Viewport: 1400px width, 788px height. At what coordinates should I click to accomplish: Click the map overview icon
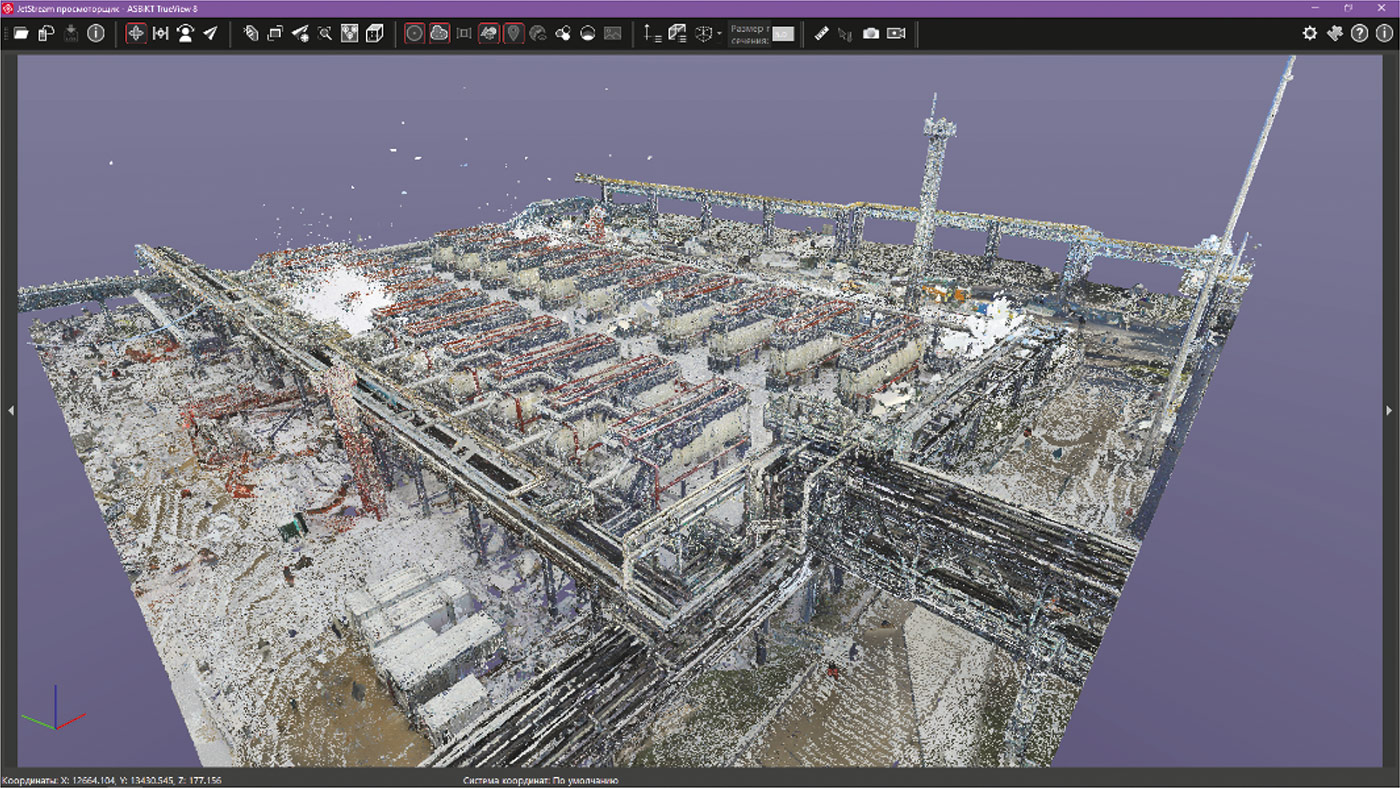pyautogui.click(x=349, y=33)
